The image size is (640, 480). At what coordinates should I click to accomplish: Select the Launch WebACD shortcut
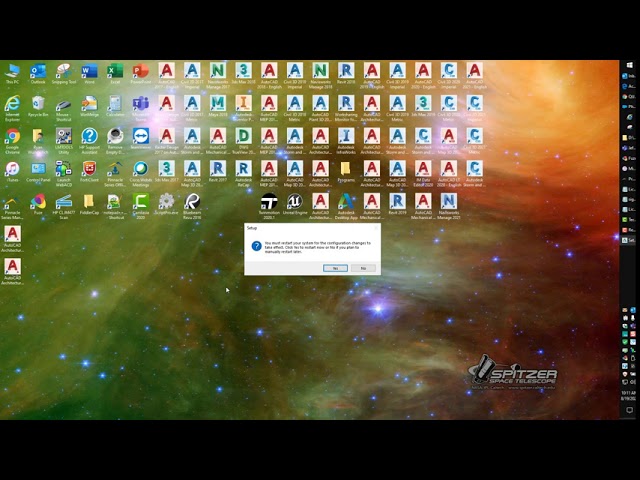click(64, 174)
